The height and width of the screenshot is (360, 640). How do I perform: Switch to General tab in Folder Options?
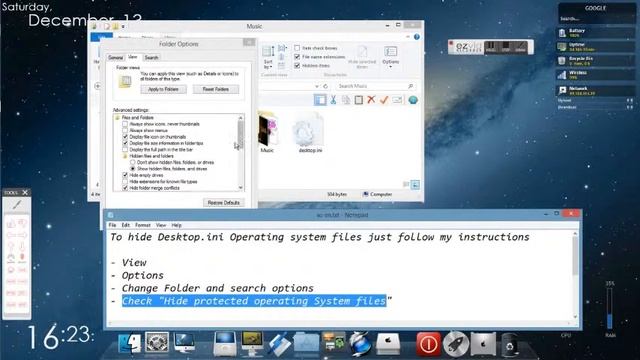[116, 58]
